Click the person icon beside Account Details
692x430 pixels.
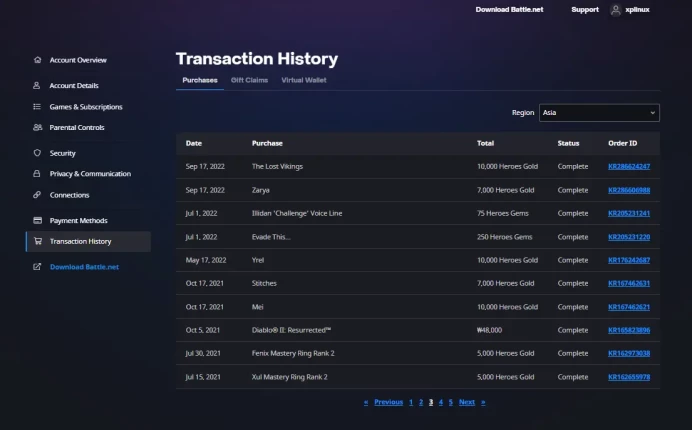pos(37,85)
